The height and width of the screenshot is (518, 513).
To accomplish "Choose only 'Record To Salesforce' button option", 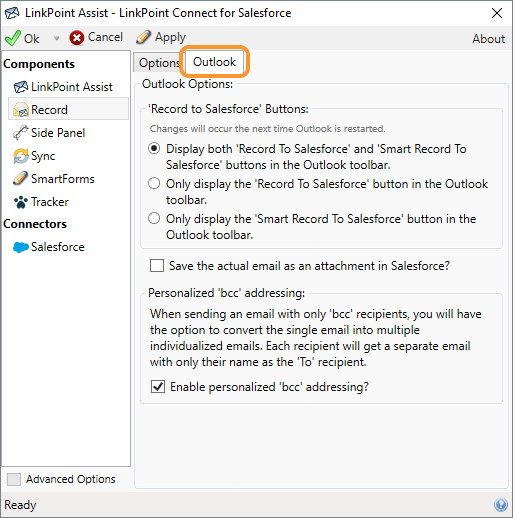I will coord(154,183).
